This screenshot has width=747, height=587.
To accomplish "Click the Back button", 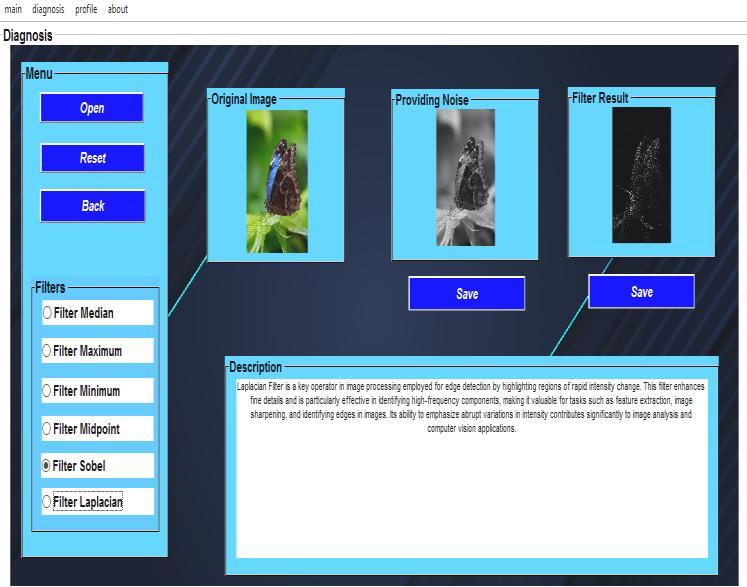I will coord(92,206).
